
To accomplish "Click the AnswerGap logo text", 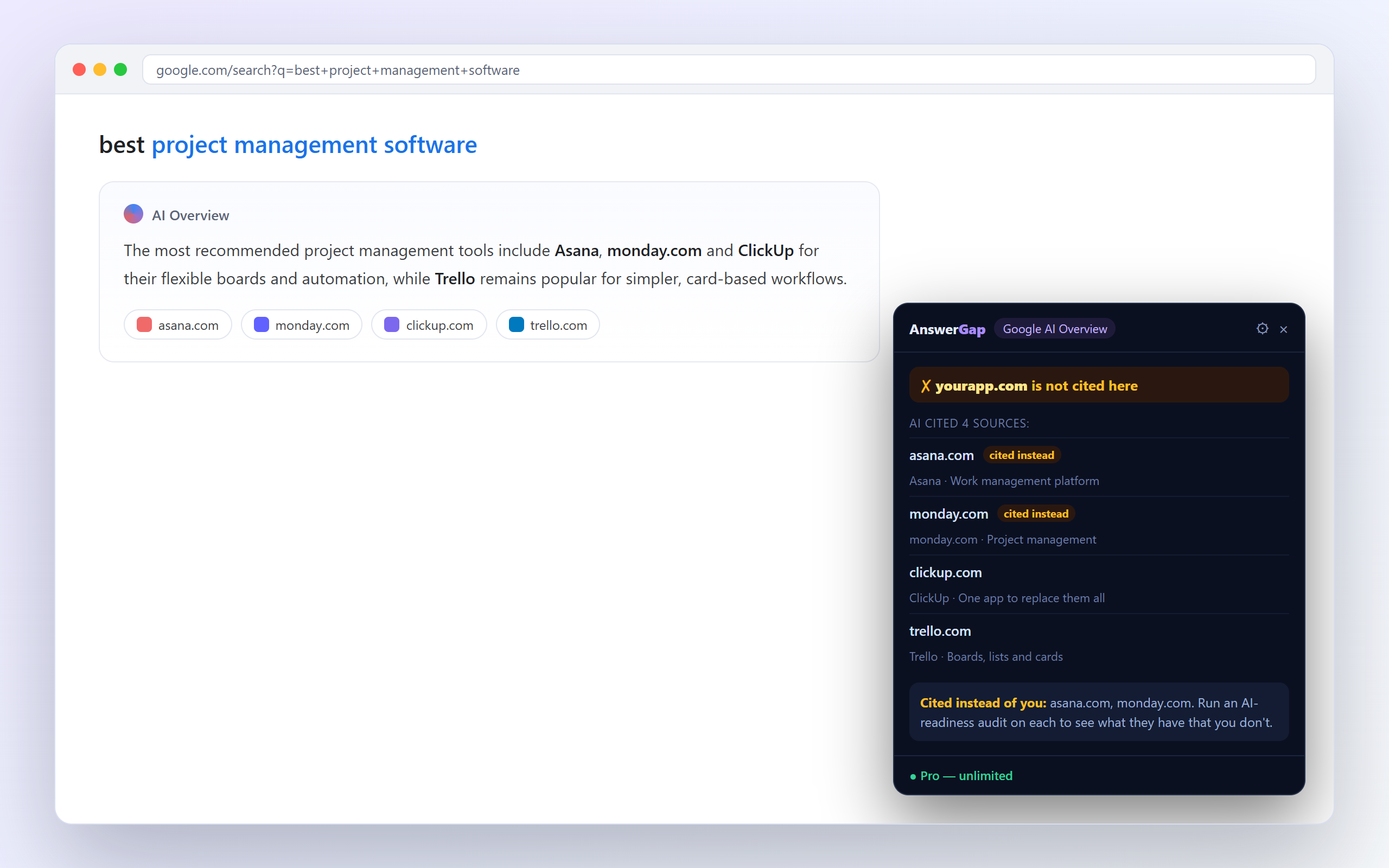I will [x=947, y=329].
